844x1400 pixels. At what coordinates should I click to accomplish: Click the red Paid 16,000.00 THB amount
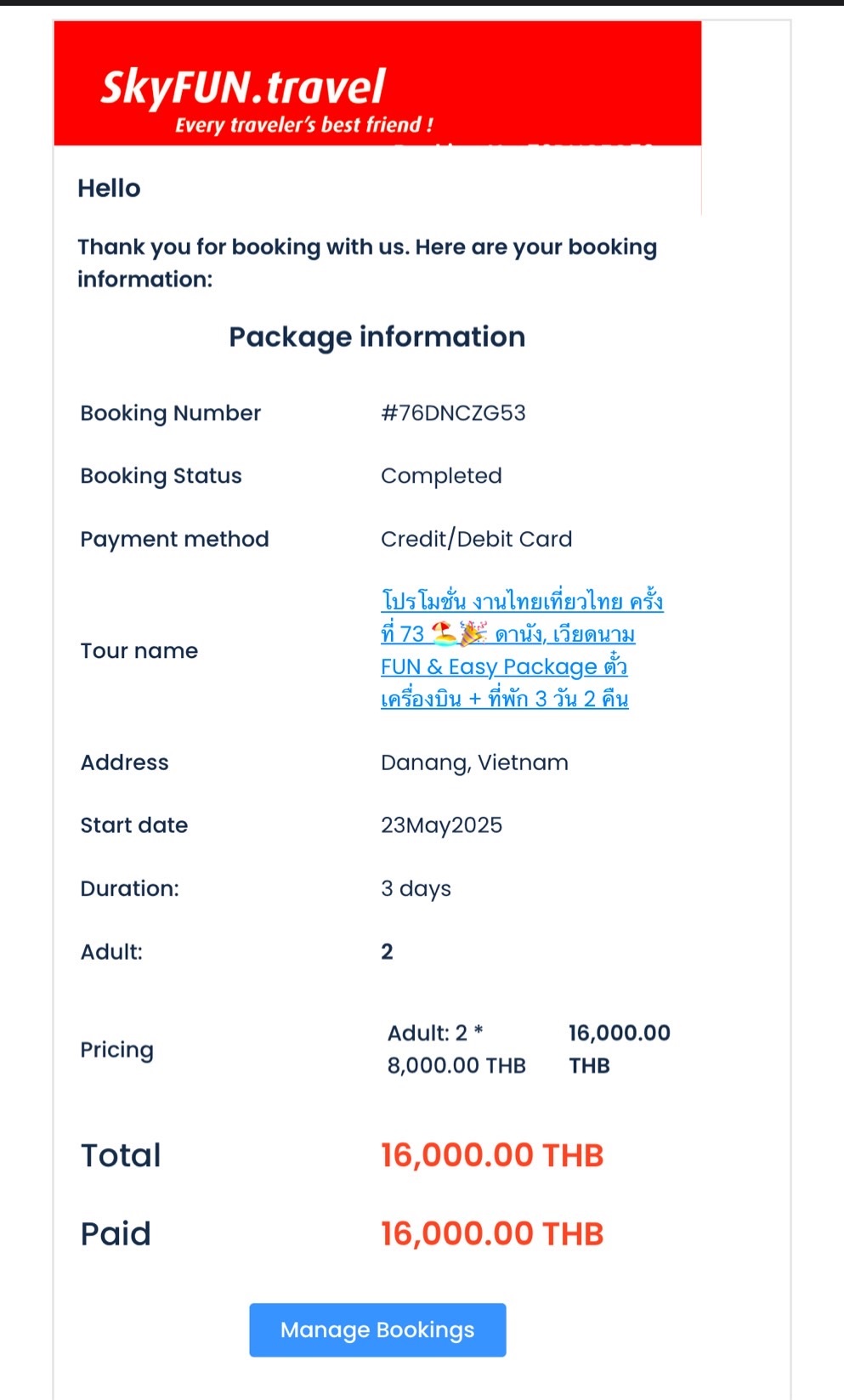coord(492,1233)
